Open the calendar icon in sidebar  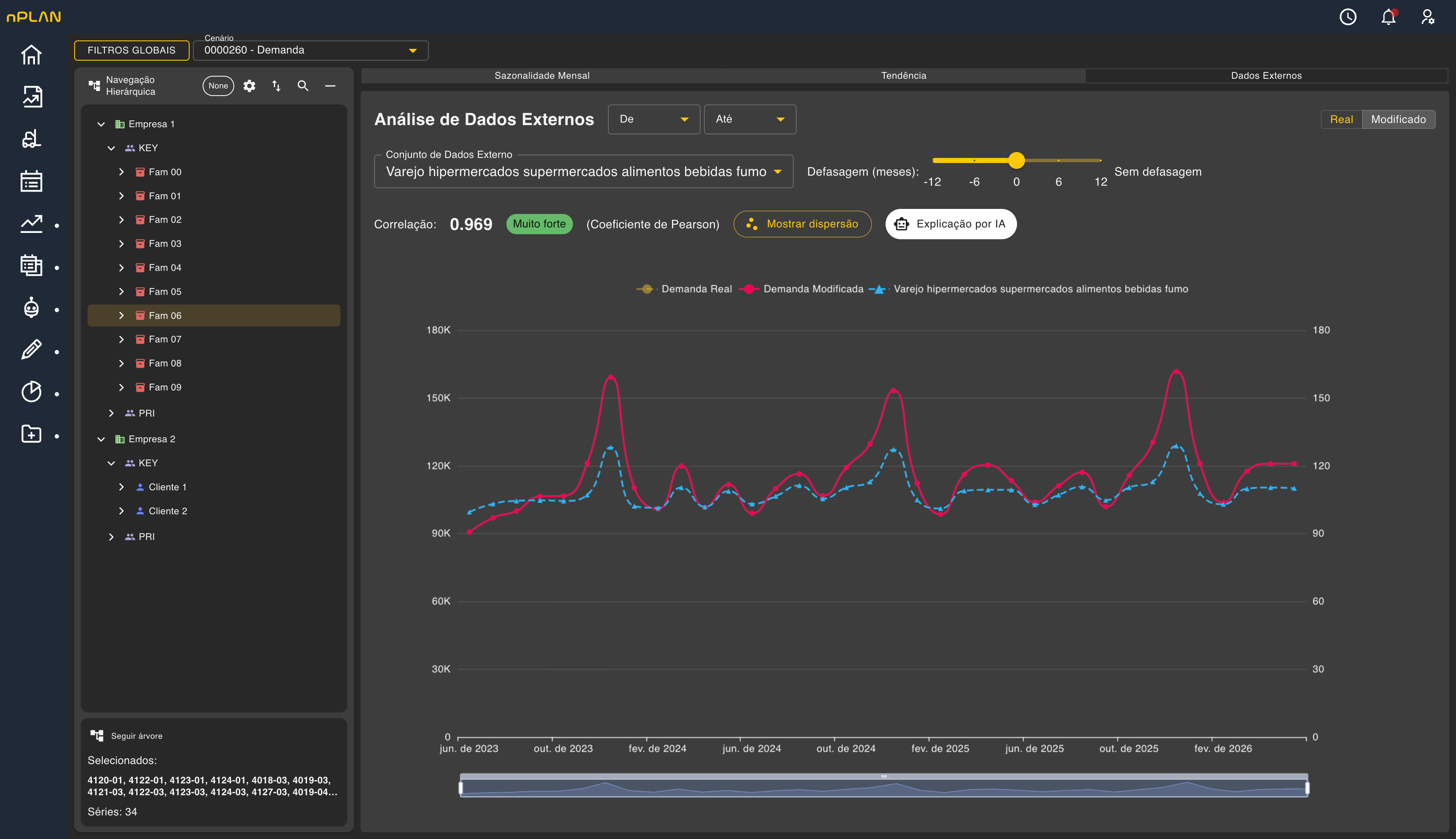[31, 181]
